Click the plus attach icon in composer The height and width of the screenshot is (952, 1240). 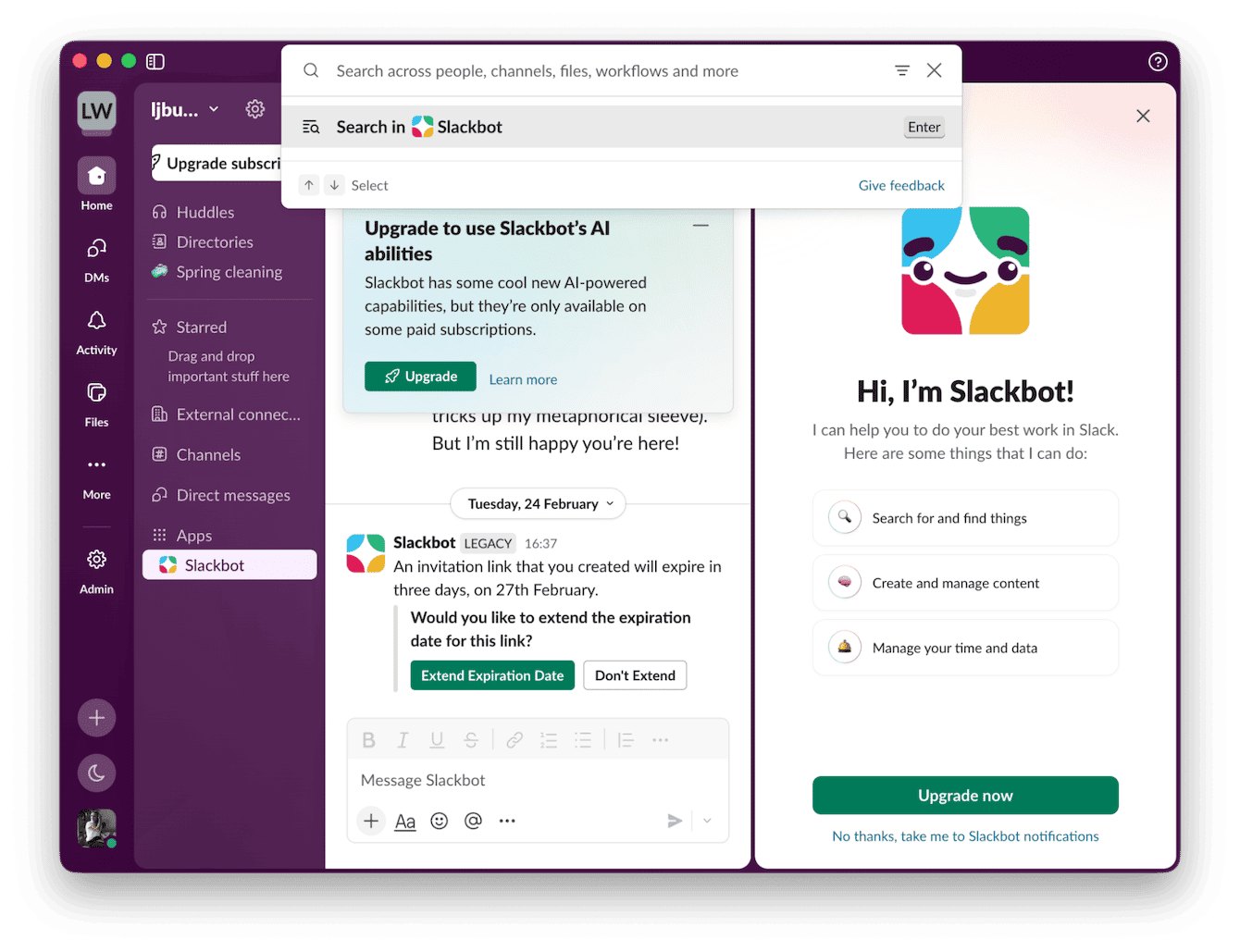371,821
